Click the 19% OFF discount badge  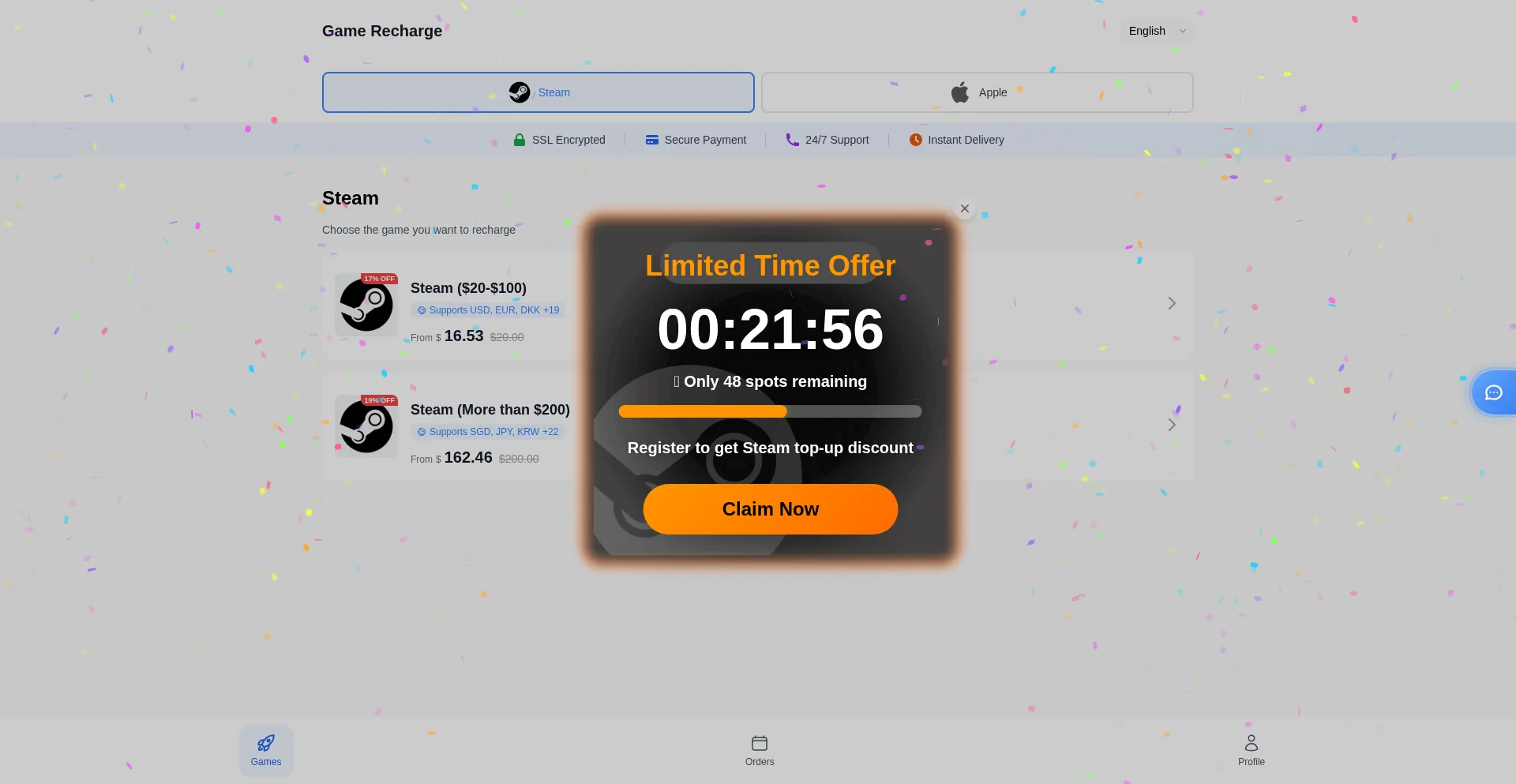click(x=380, y=400)
